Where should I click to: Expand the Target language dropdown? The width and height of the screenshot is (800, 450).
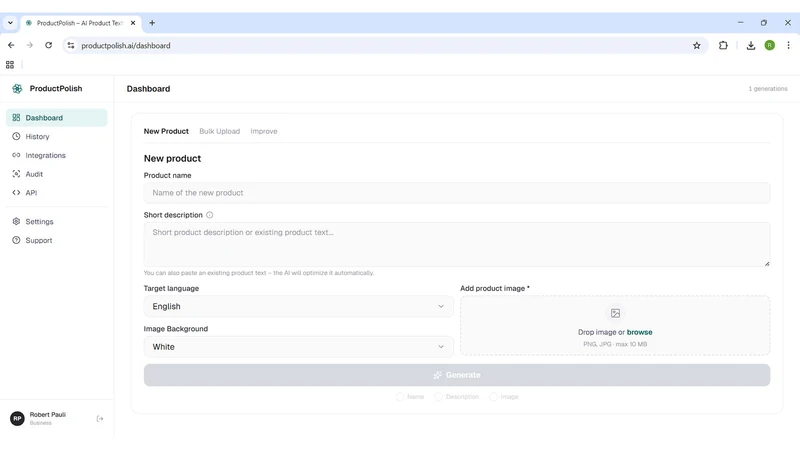coord(298,306)
